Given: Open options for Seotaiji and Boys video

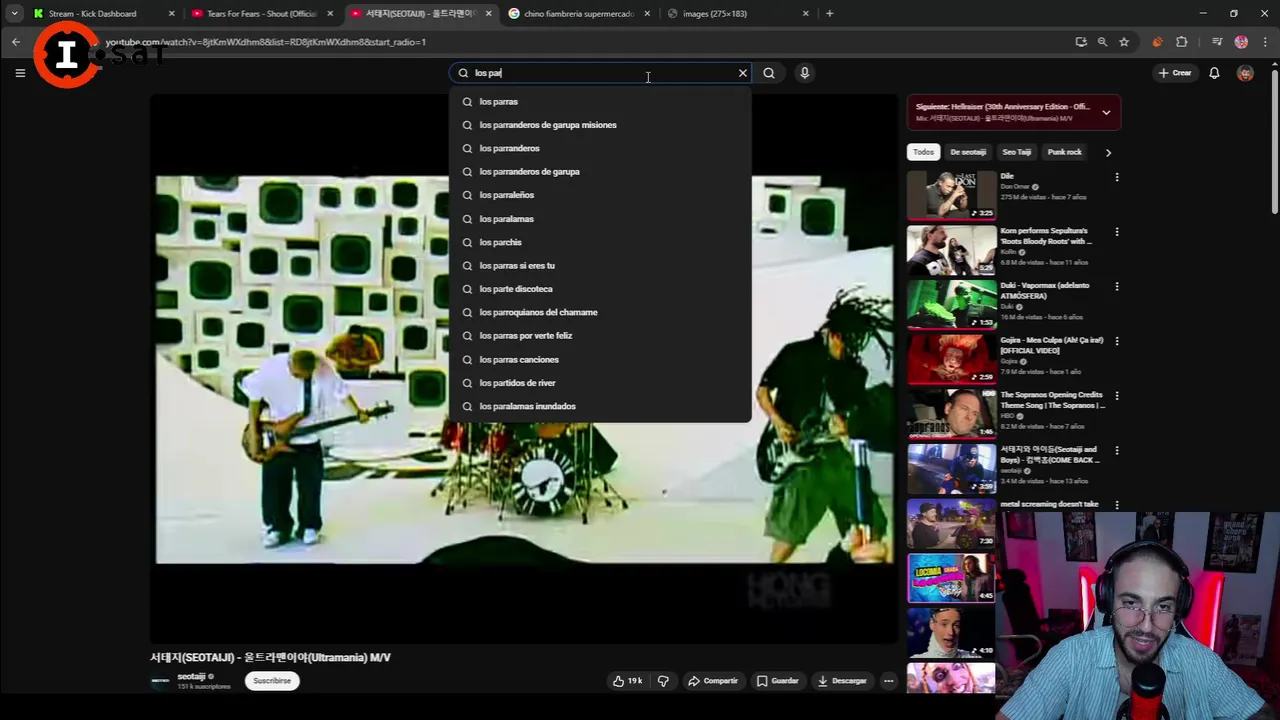Looking at the screenshot, I should [x=1117, y=450].
